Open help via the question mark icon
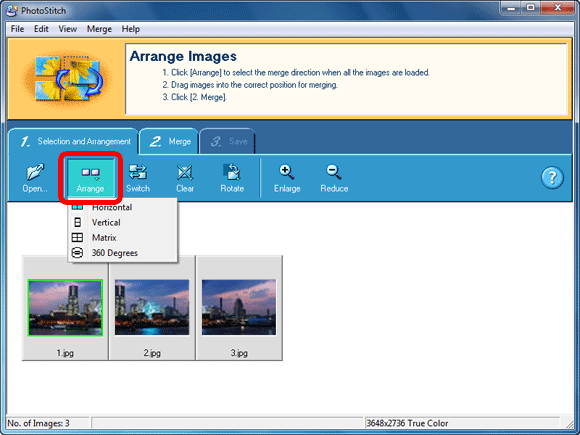This screenshot has height=435, width=580. click(552, 178)
